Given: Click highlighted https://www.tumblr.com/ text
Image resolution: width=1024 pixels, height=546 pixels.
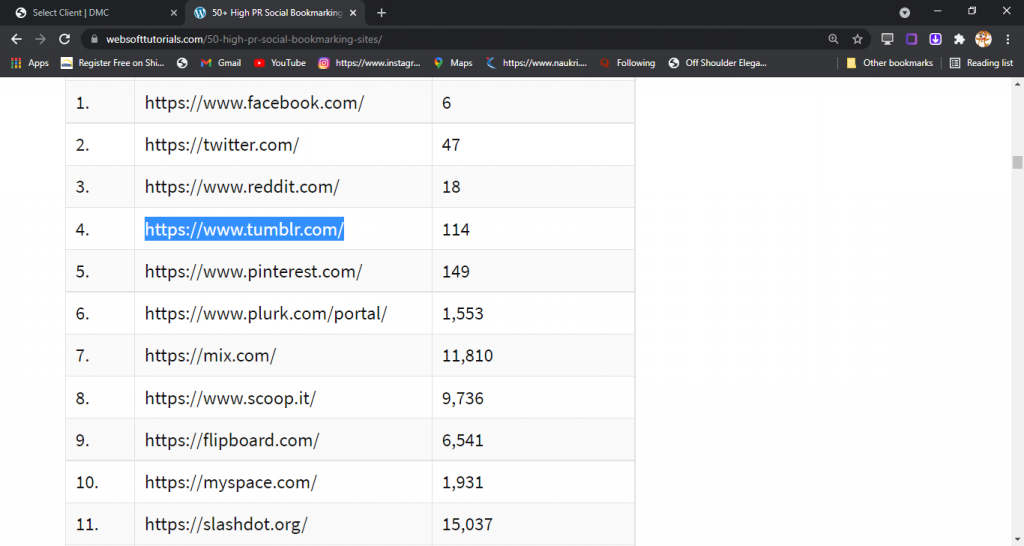Looking at the screenshot, I should [244, 229].
